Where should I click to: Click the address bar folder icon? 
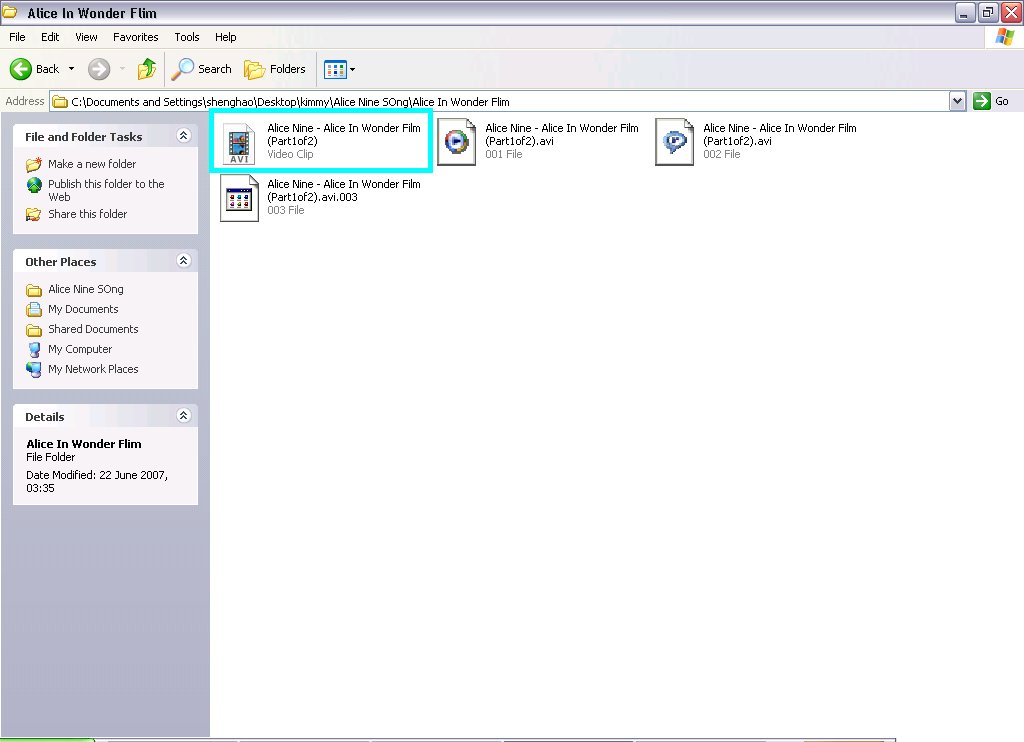(x=60, y=102)
